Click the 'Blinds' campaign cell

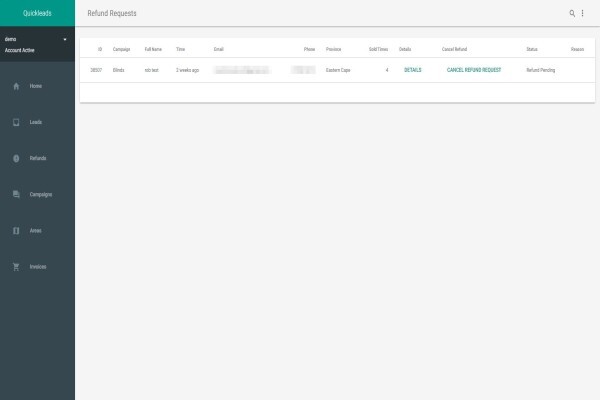click(118, 70)
